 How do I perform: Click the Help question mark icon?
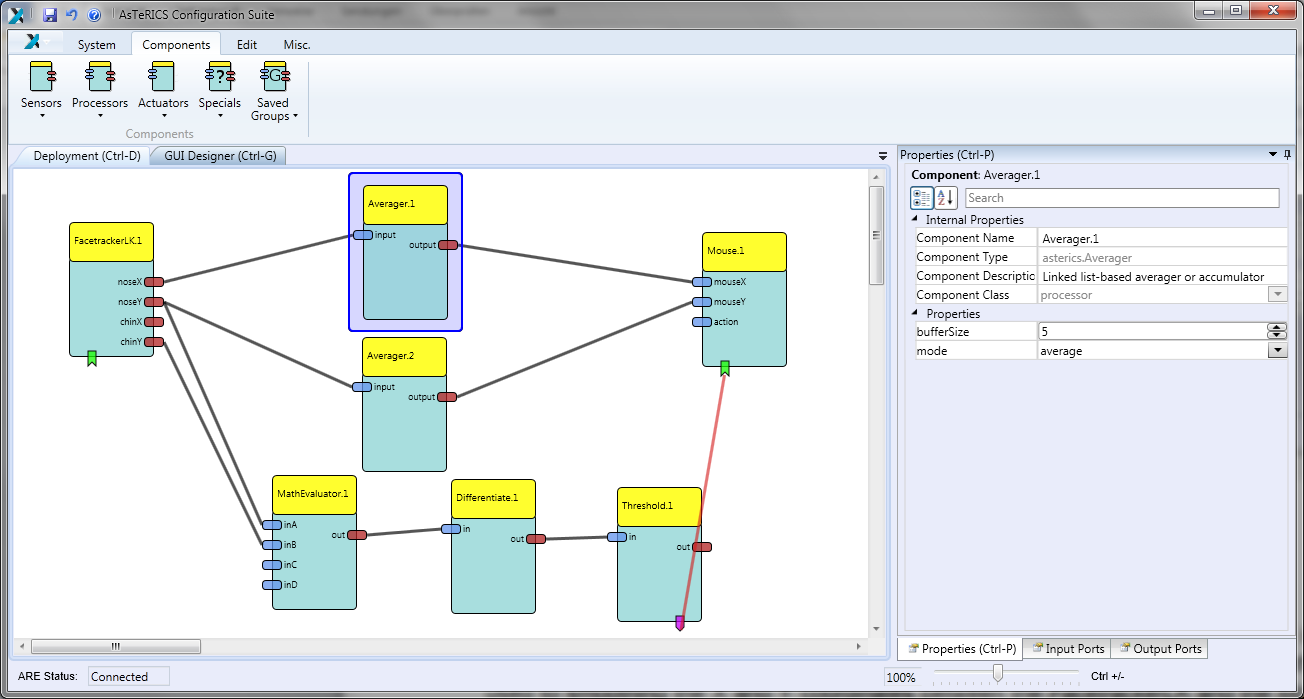[94, 15]
